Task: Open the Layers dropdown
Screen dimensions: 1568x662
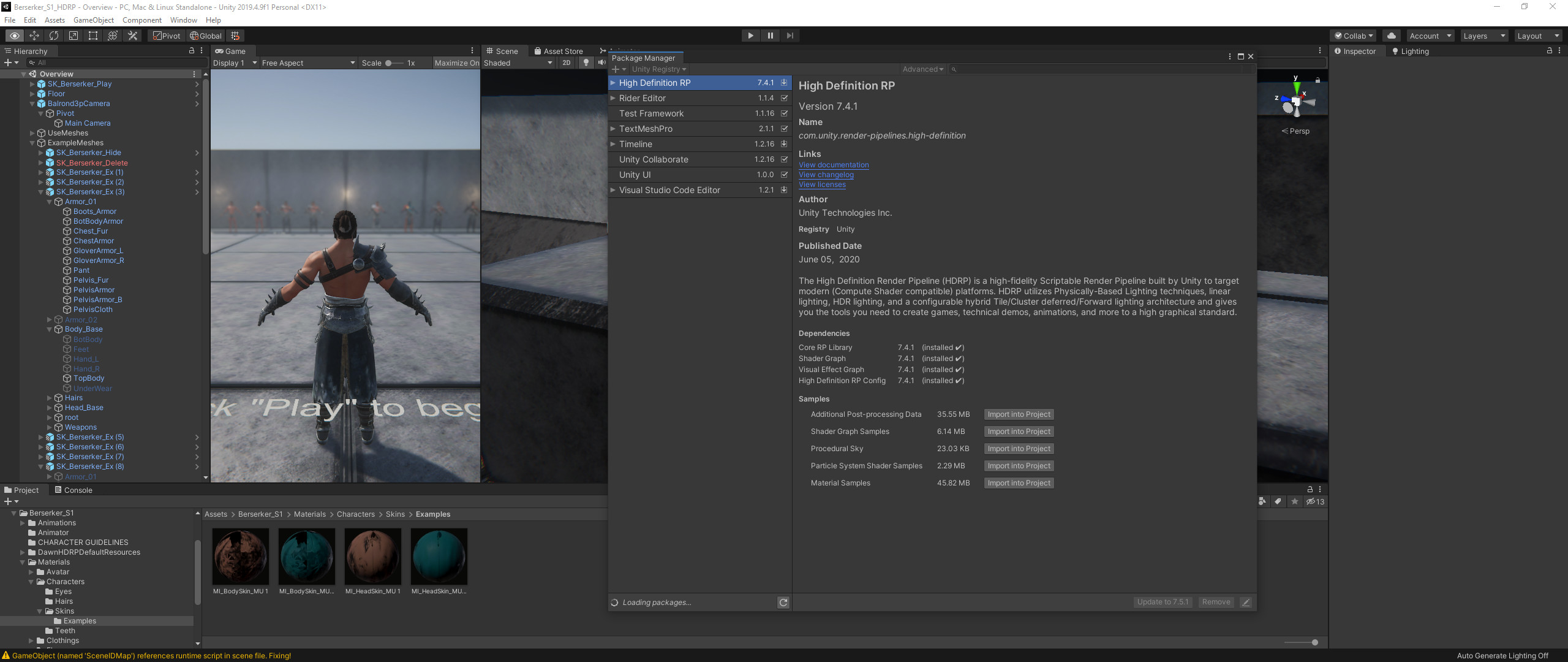Action: pyautogui.click(x=1483, y=36)
